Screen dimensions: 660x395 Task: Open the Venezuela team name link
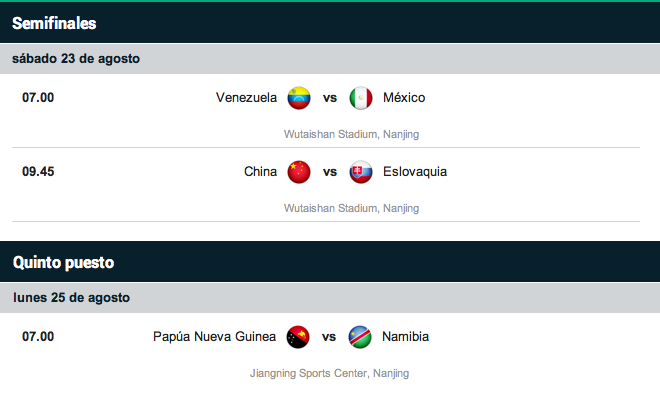coord(246,98)
